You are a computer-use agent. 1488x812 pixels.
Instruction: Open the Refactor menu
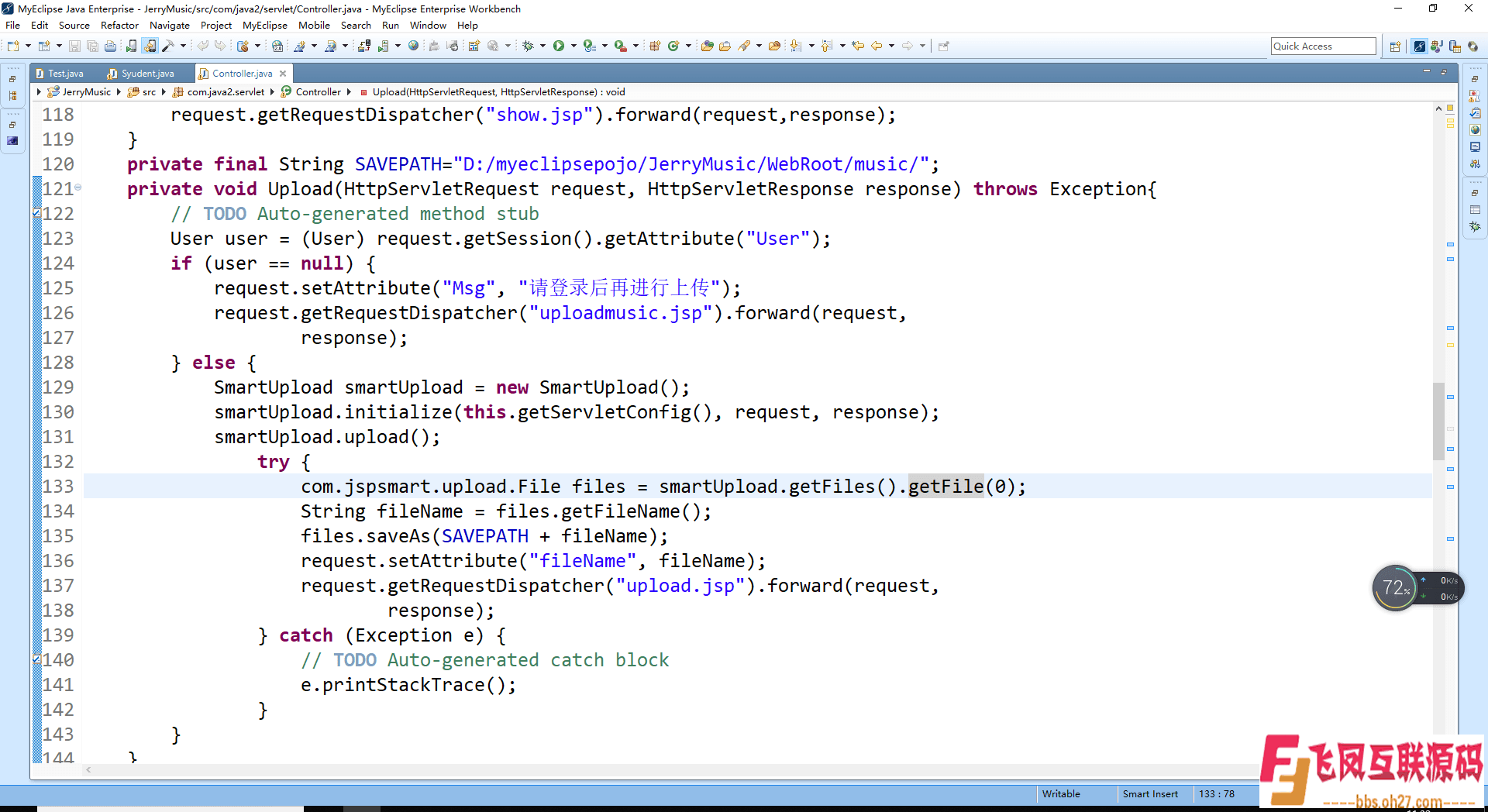click(119, 26)
